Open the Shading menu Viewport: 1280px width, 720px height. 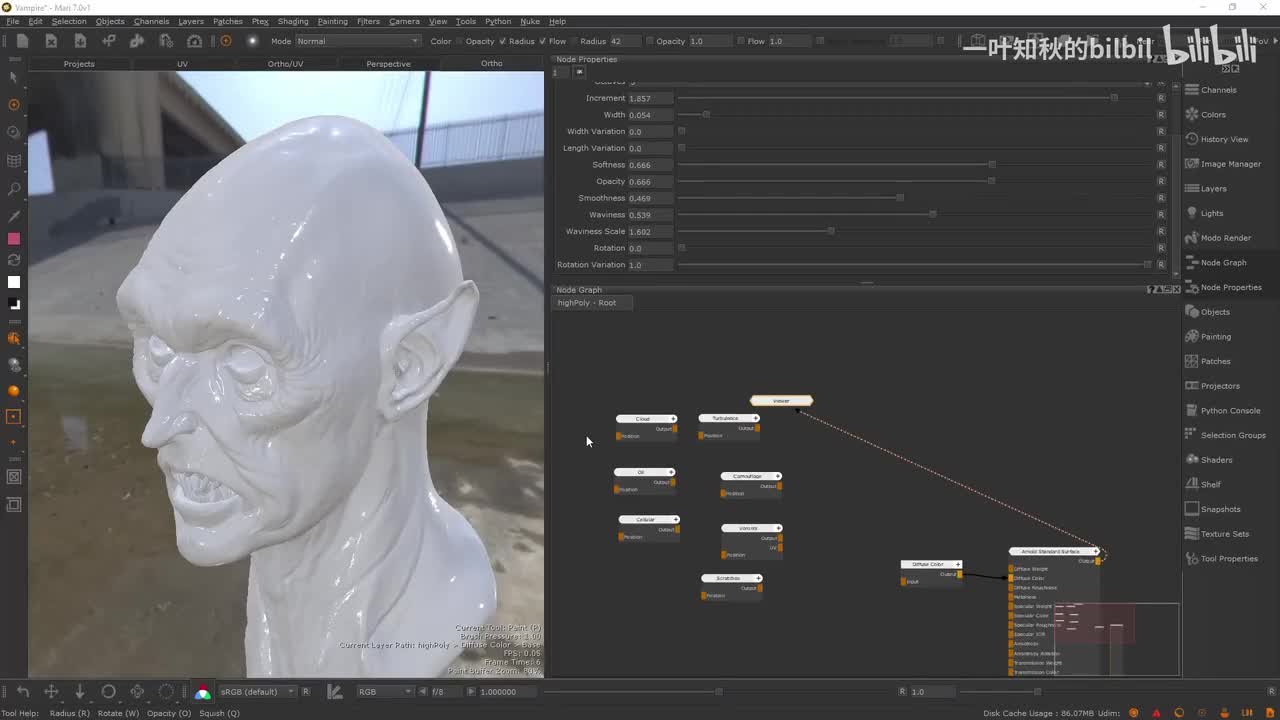293,21
